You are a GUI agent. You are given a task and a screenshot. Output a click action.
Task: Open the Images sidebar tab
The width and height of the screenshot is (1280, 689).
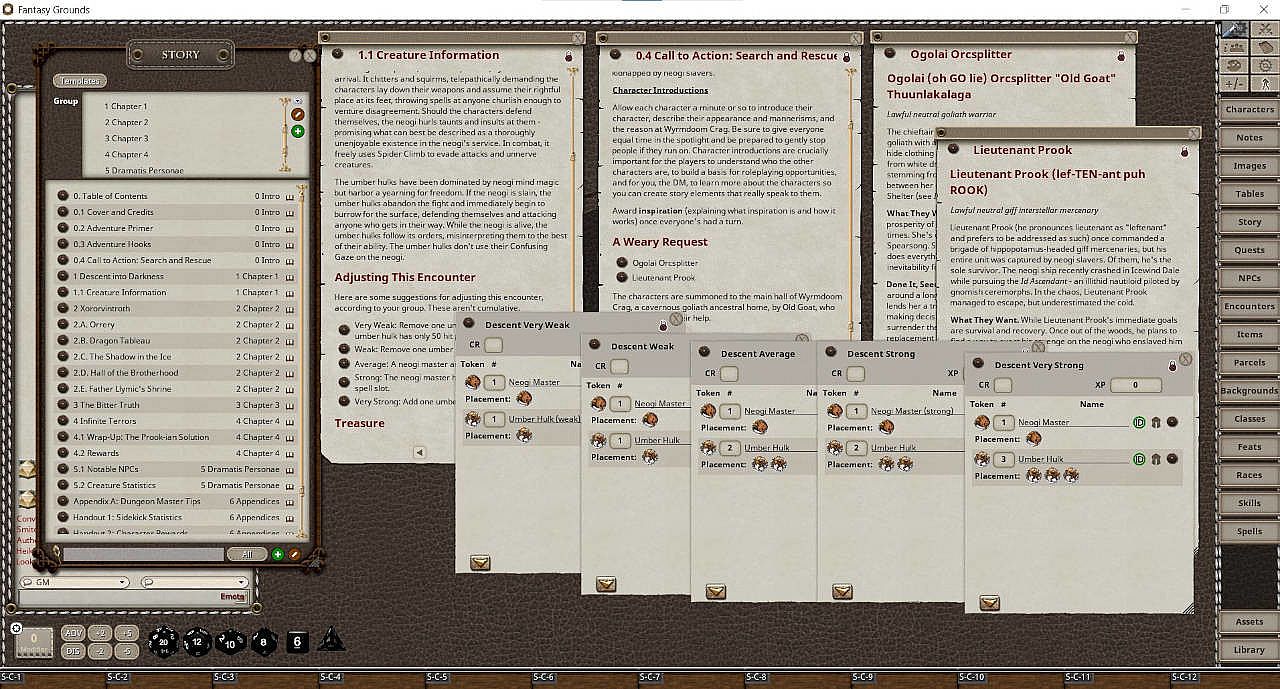click(1249, 165)
